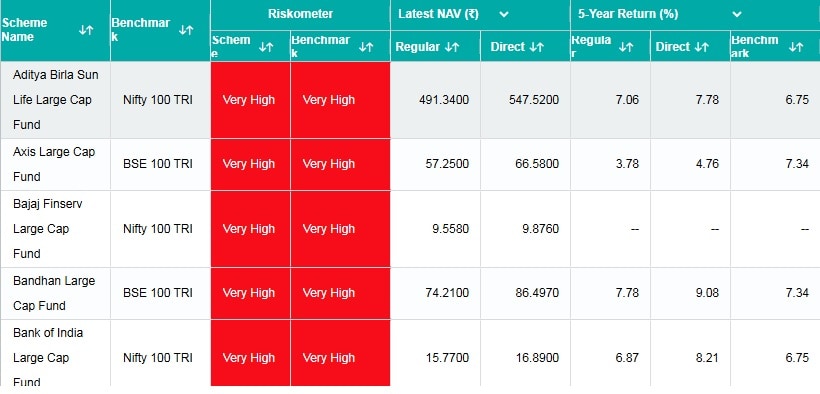Select direct NAV 9.8760
This screenshot has width=820, height=394.
coord(540,229)
